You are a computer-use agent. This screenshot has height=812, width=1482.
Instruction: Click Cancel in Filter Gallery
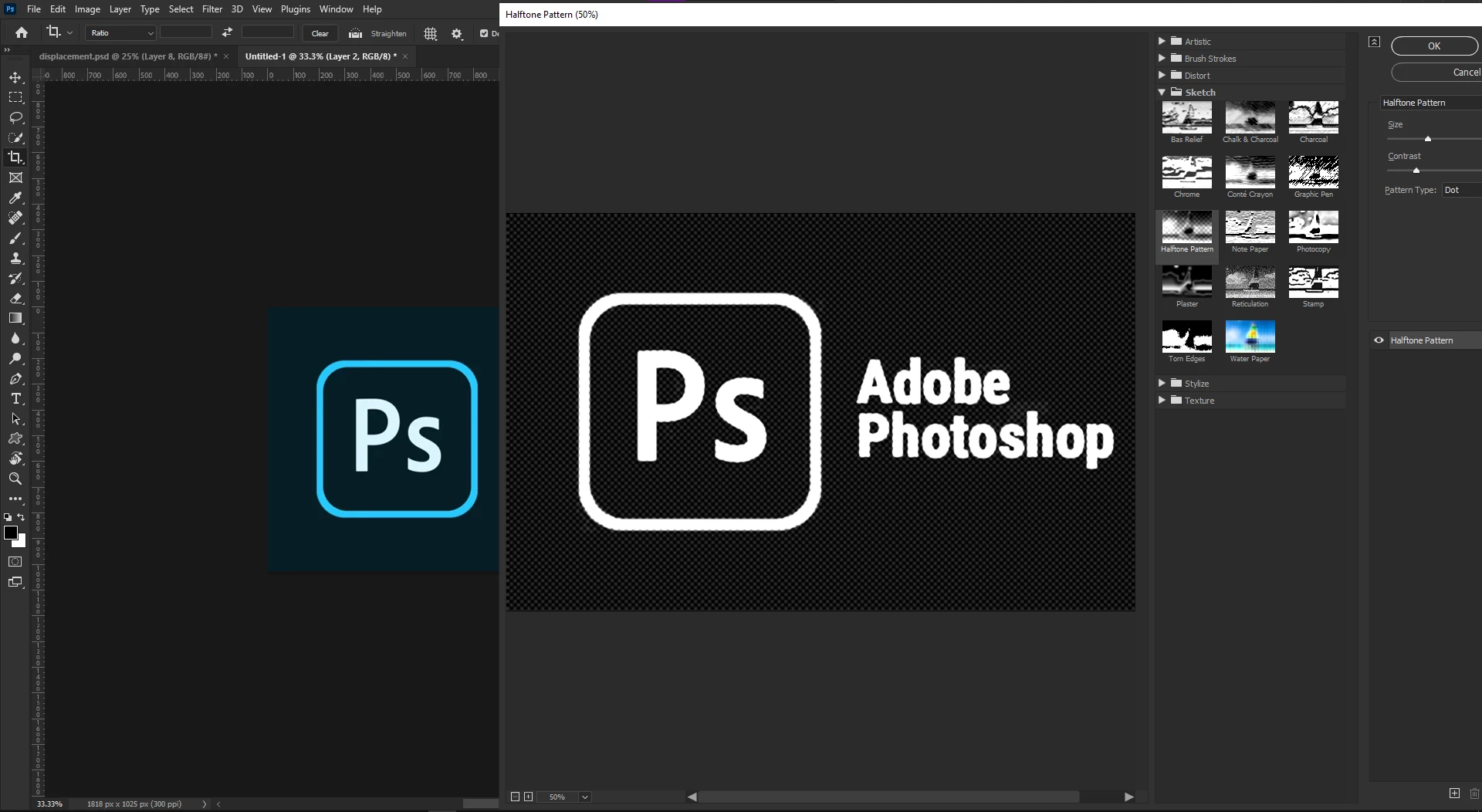pyautogui.click(x=1437, y=72)
